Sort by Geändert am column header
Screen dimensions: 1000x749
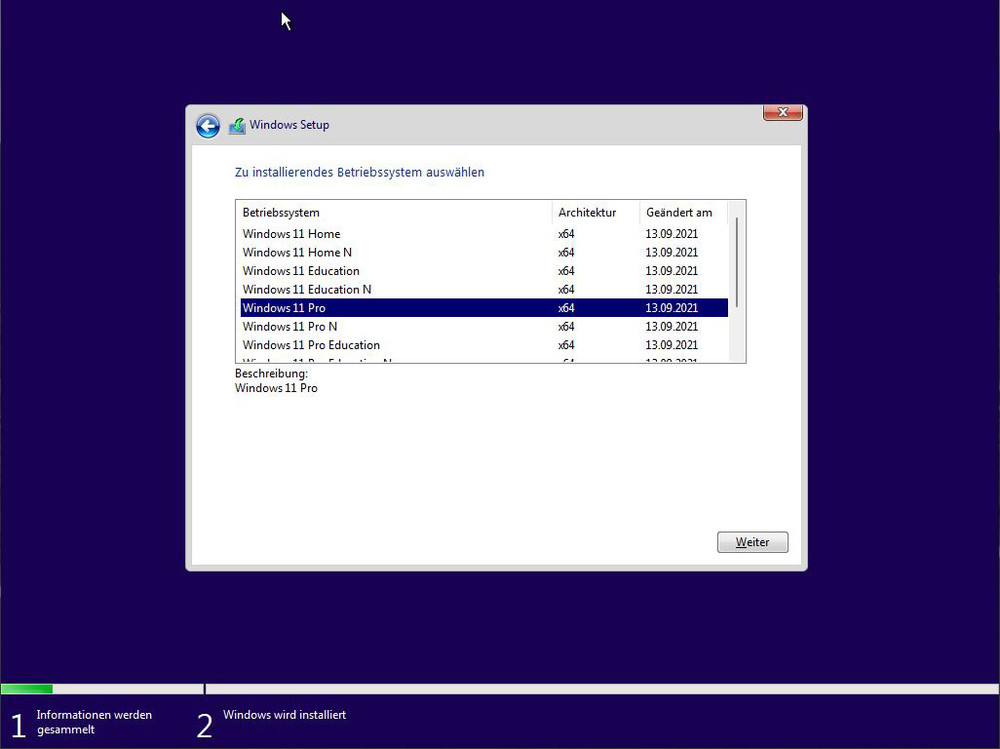point(684,212)
